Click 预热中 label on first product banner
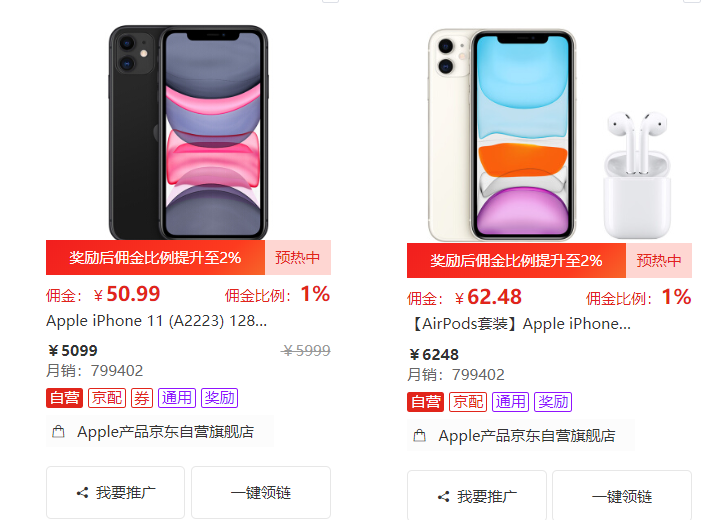Image resolution: width=728 pixels, height=520 pixels. pyautogui.click(x=298, y=257)
